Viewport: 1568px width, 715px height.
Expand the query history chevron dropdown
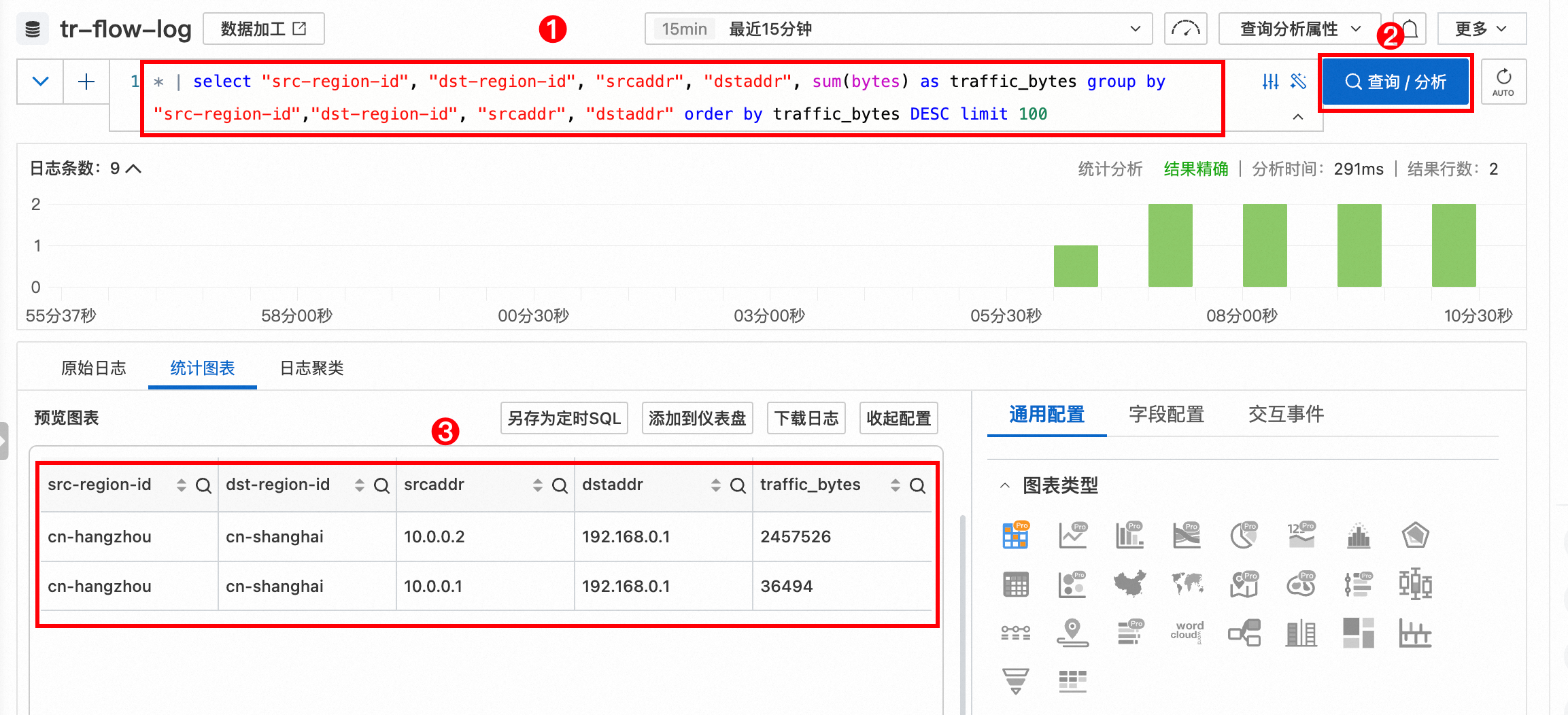[x=41, y=82]
